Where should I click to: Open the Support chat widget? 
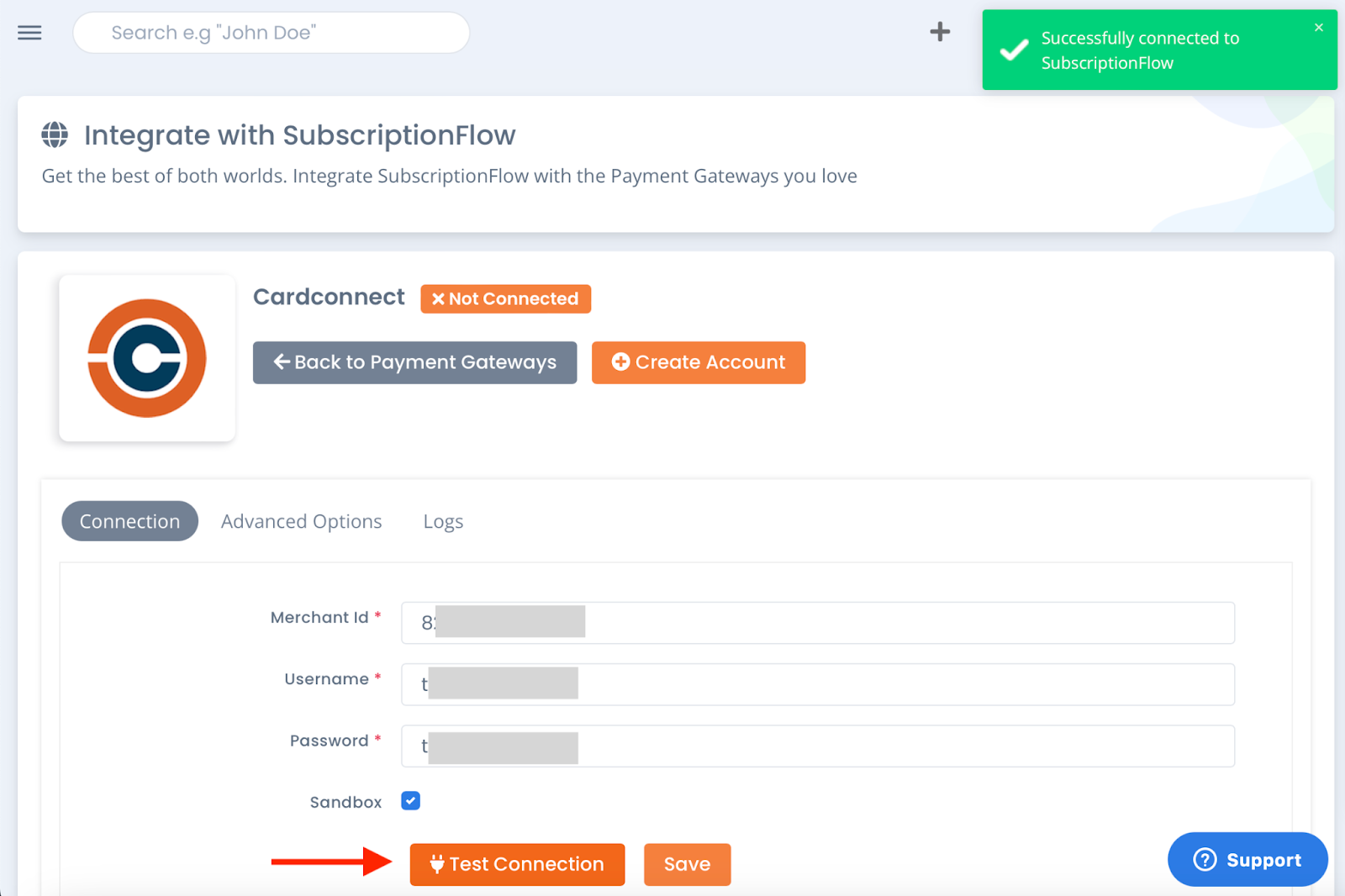(1247, 859)
